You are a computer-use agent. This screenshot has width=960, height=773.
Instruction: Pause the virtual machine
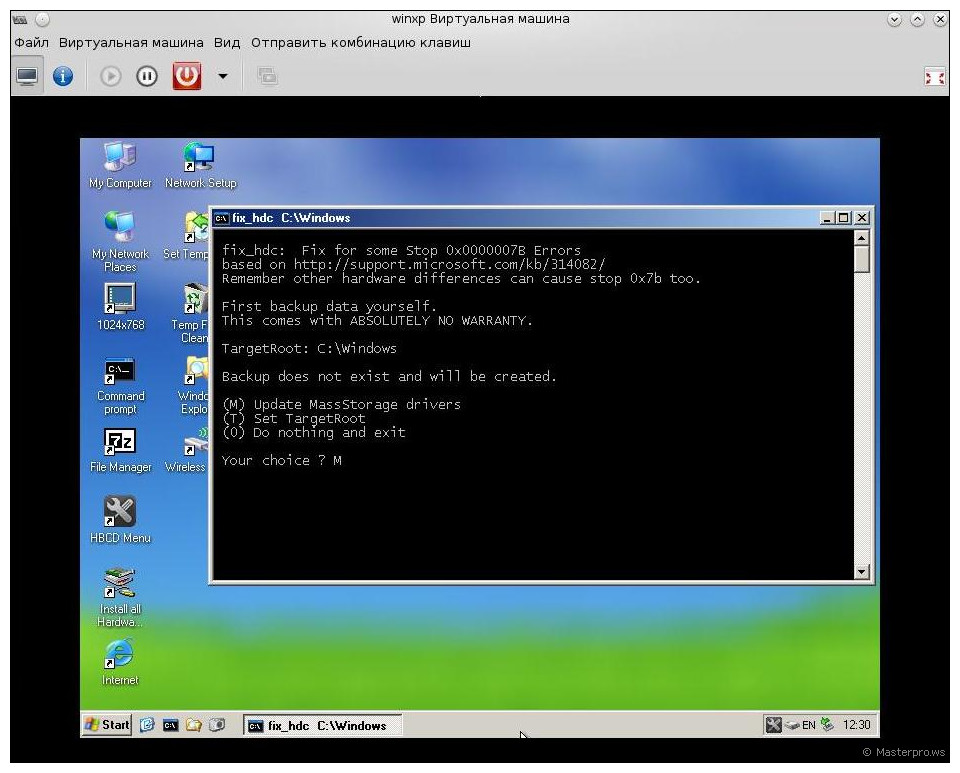[147, 76]
